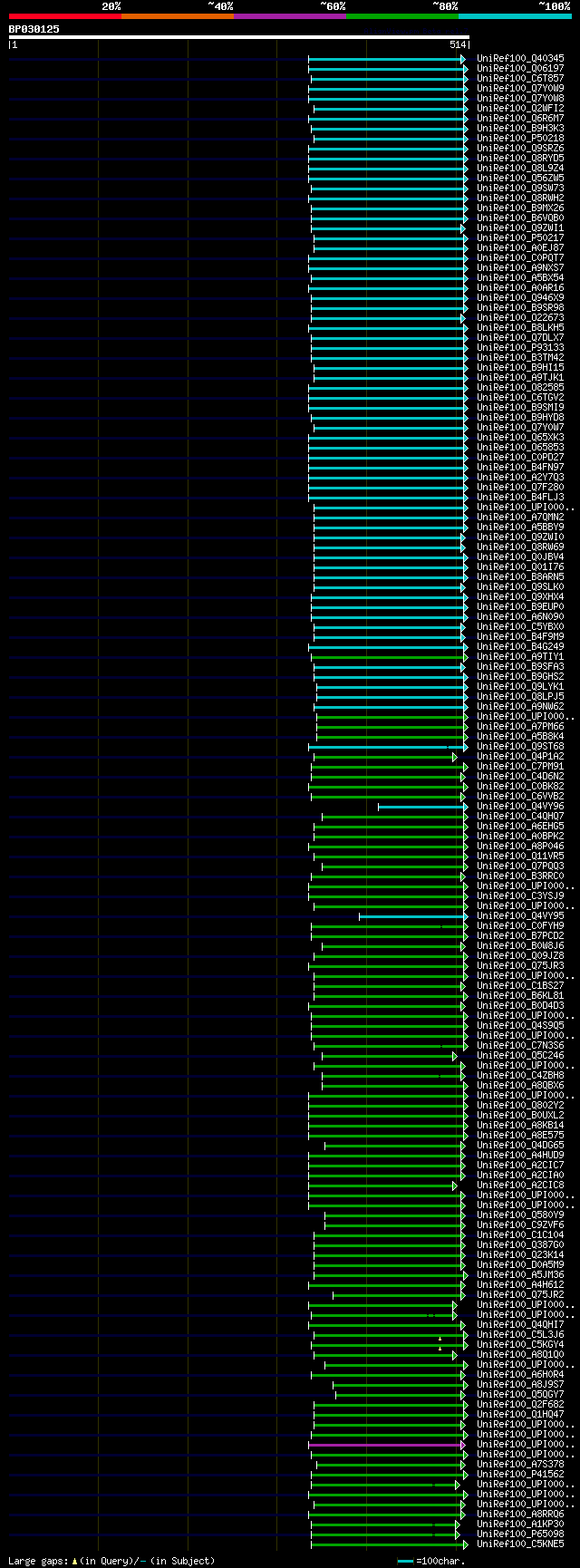Select hit label UniRef100_B4FLJ3

coord(520,498)
